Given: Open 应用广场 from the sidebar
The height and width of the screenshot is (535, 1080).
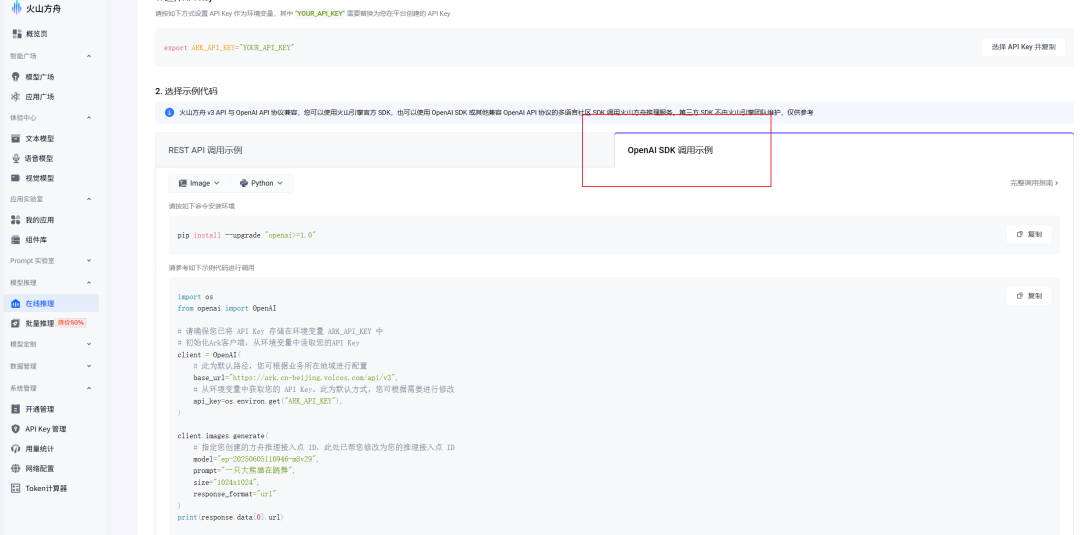Looking at the screenshot, I should [39, 97].
